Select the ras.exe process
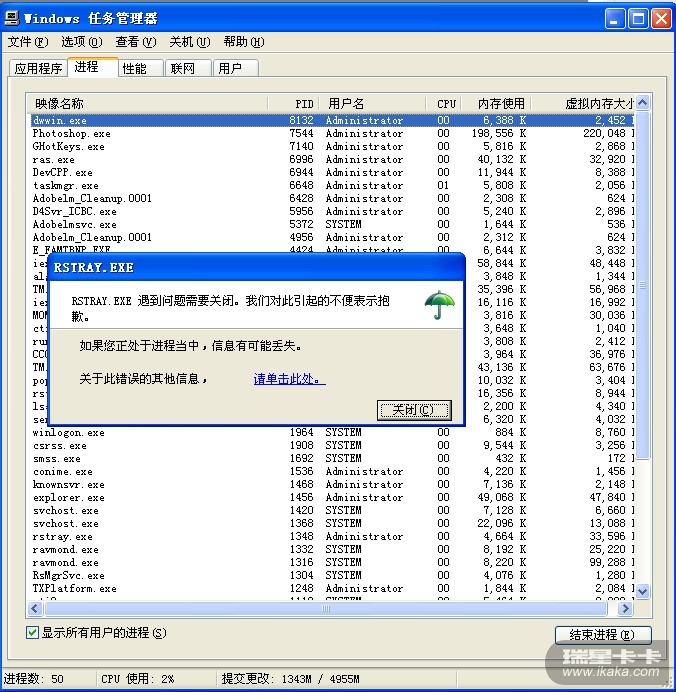Screen dimensions: 676x692 pyautogui.click(x=332, y=159)
